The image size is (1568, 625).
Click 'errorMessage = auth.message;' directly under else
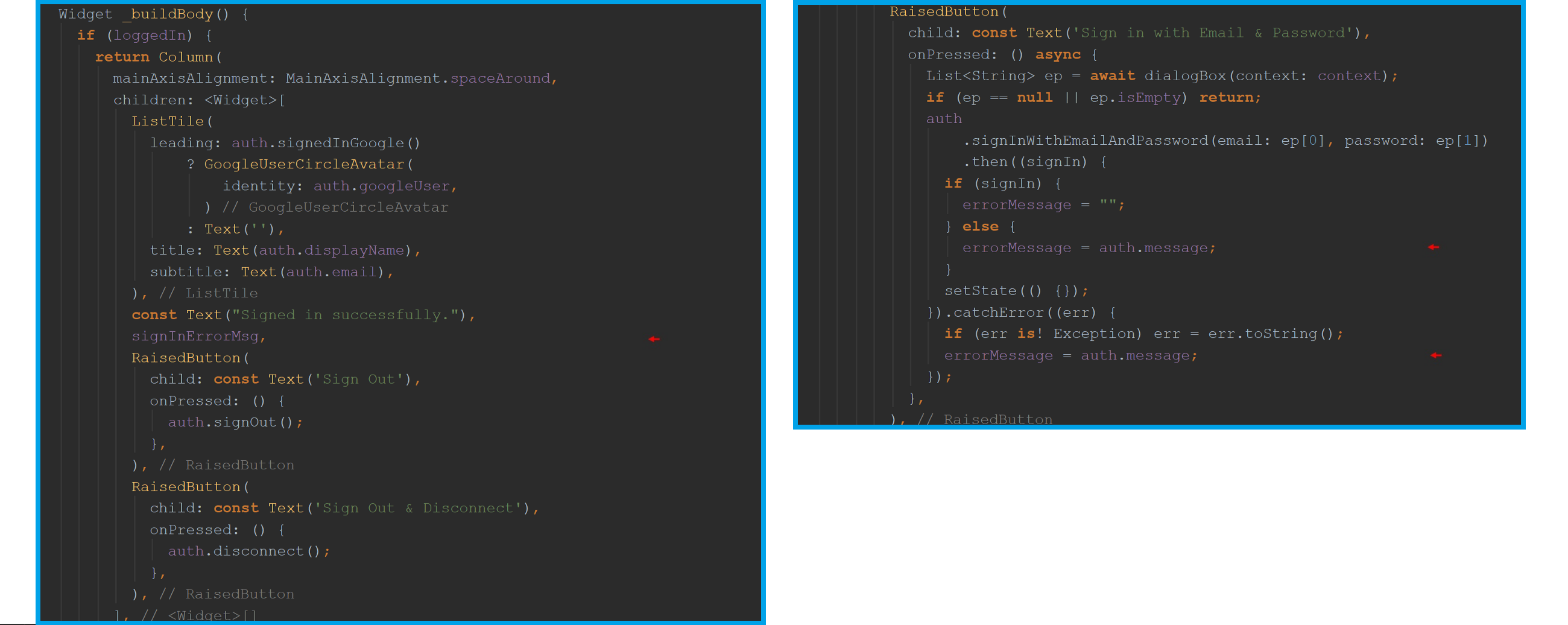click(1089, 248)
